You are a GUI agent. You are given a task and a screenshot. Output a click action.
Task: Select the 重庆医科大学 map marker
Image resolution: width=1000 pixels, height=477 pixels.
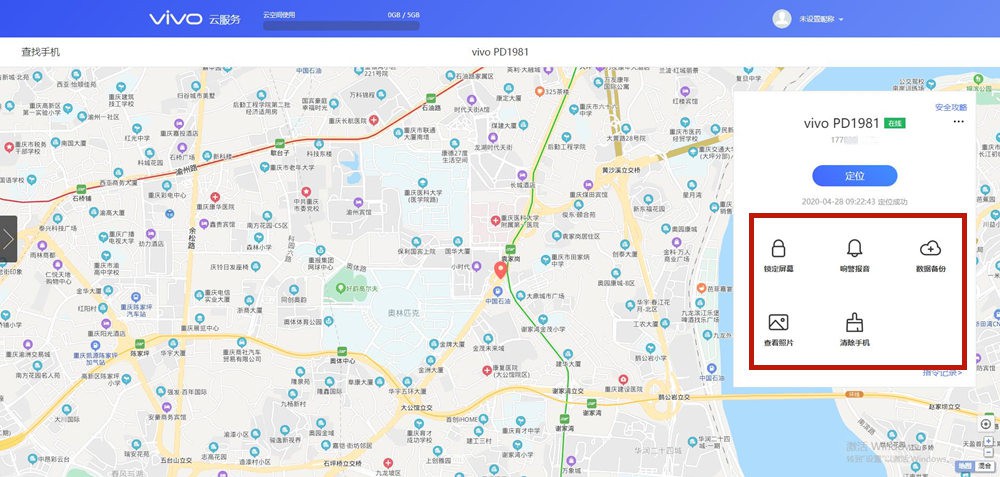[424, 182]
